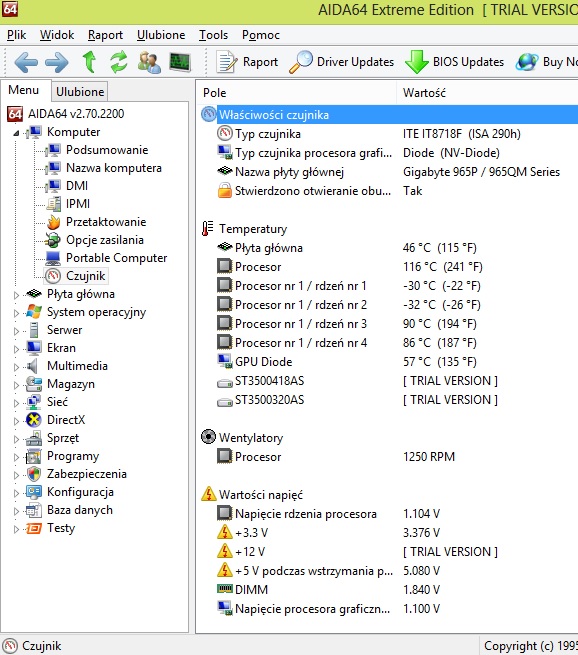Select the Typ czujnika row
This screenshot has height=655, width=578.
(388, 134)
